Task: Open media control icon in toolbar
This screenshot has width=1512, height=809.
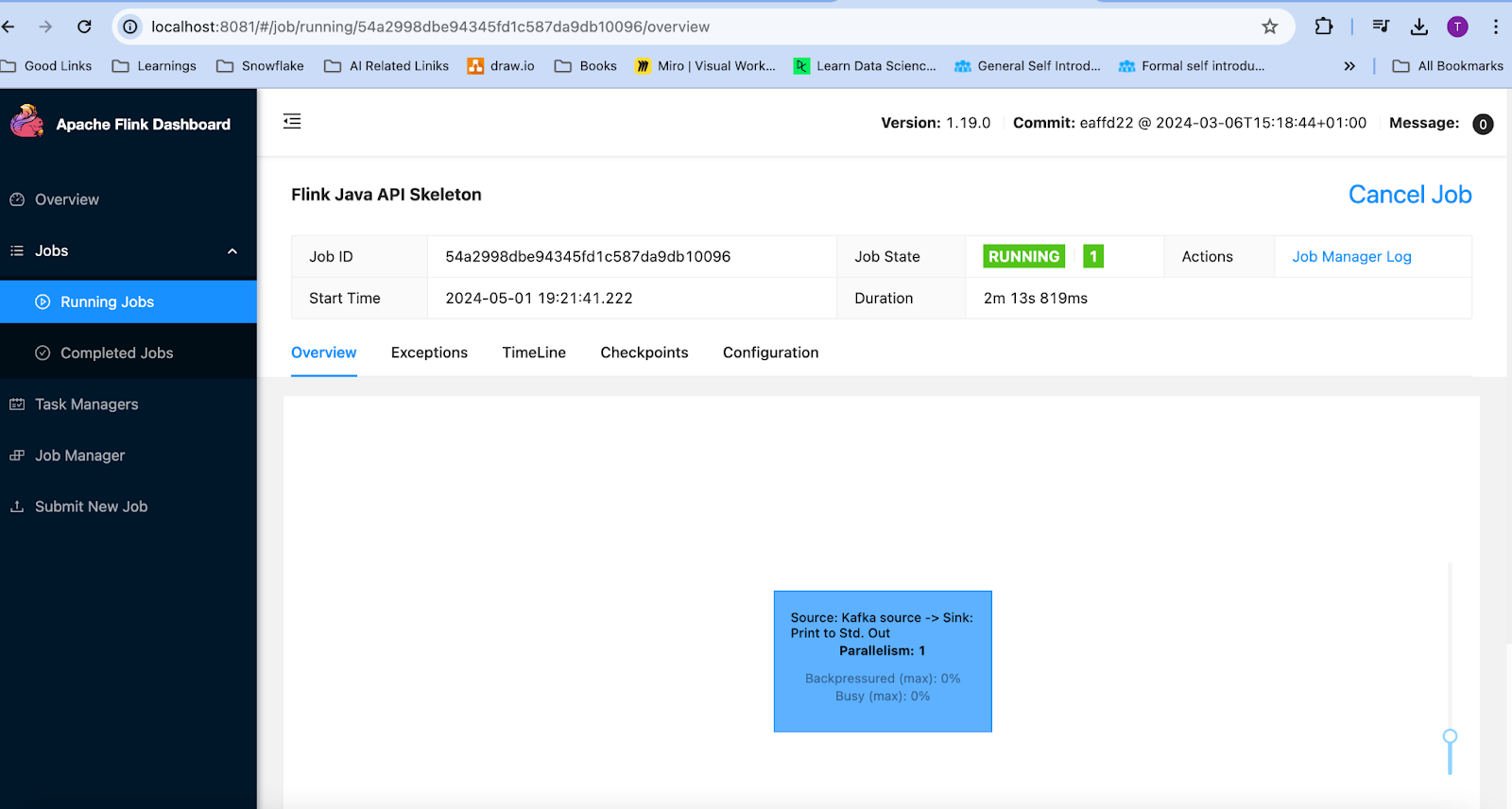Action: coord(1381,26)
